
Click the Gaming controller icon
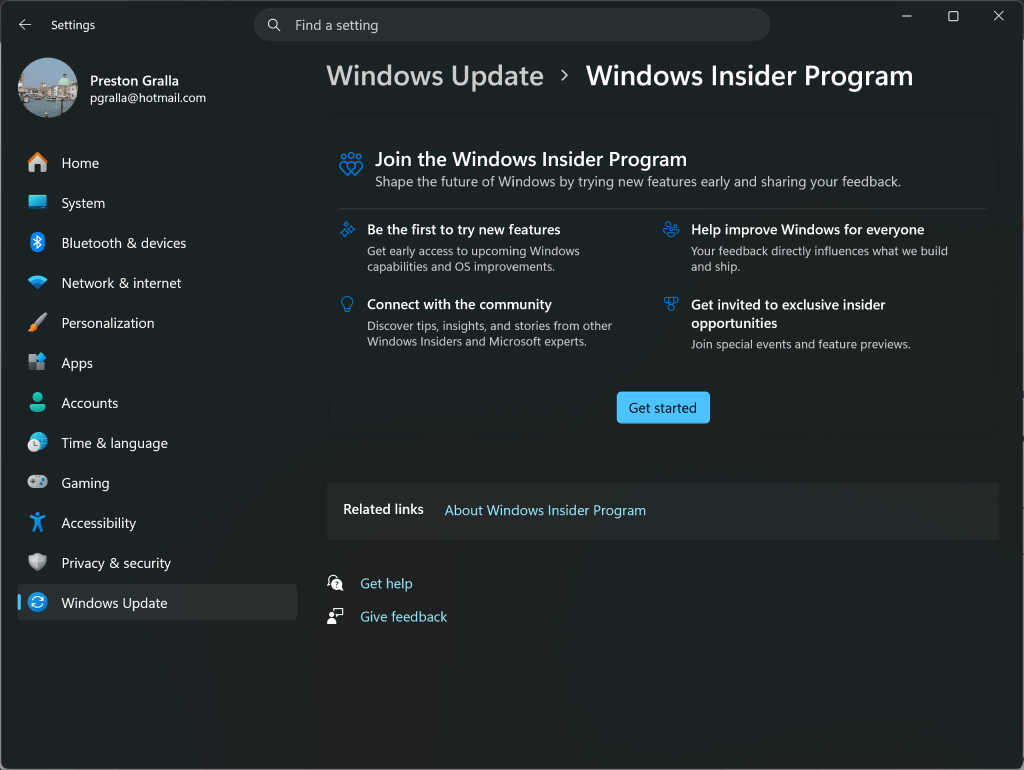(x=37, y=482)
